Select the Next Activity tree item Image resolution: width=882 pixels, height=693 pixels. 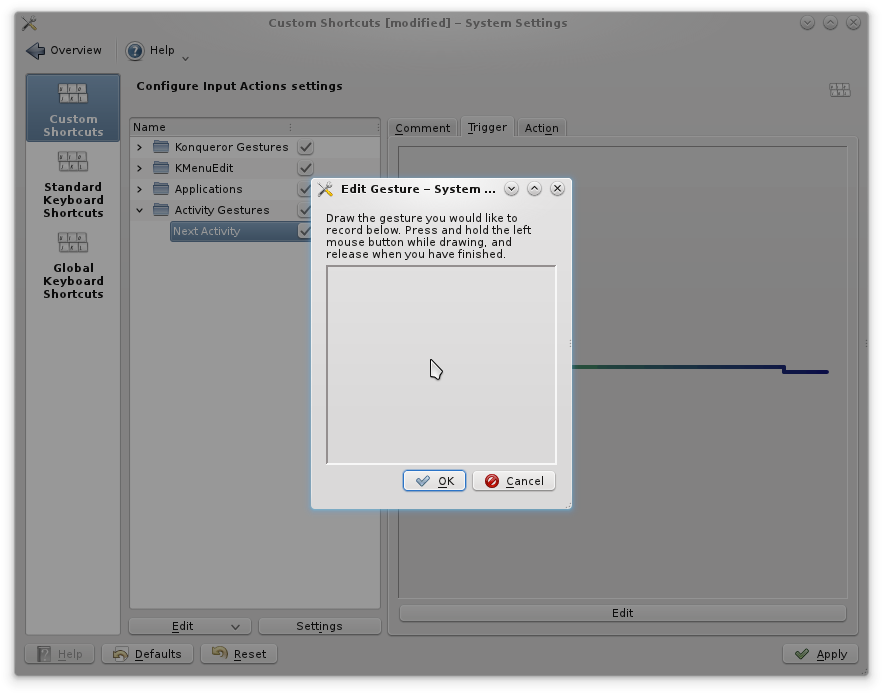click(x=206, y=231)
